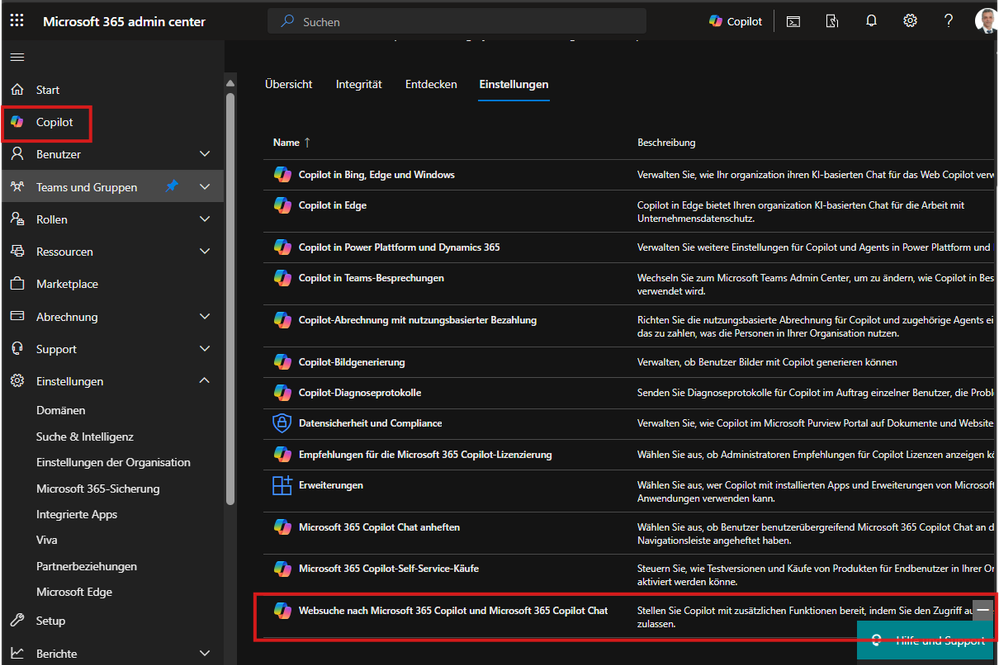Expand the Teams und Gruppen chevron
This screenshot has width=999, height=665.
coord(205,187)
